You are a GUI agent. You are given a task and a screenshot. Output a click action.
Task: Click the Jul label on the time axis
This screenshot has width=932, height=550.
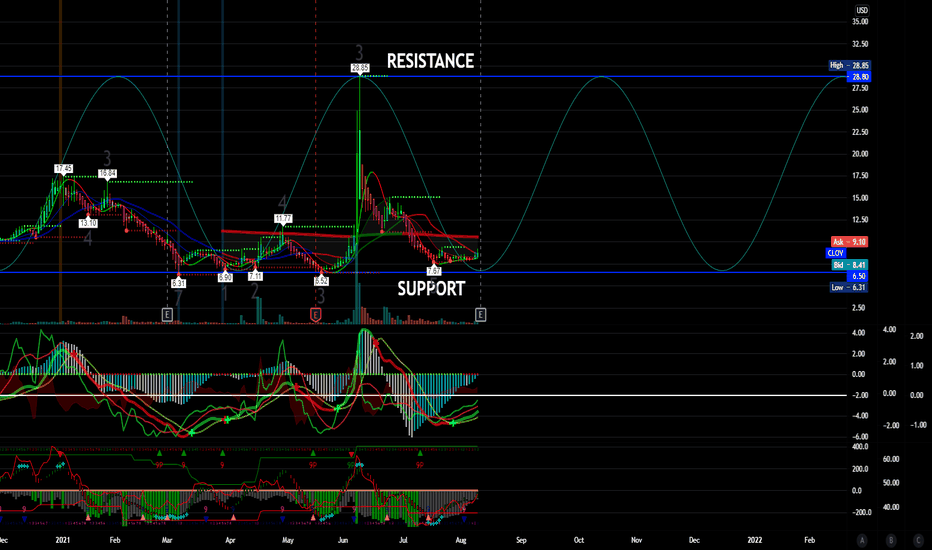pos(404,540)
